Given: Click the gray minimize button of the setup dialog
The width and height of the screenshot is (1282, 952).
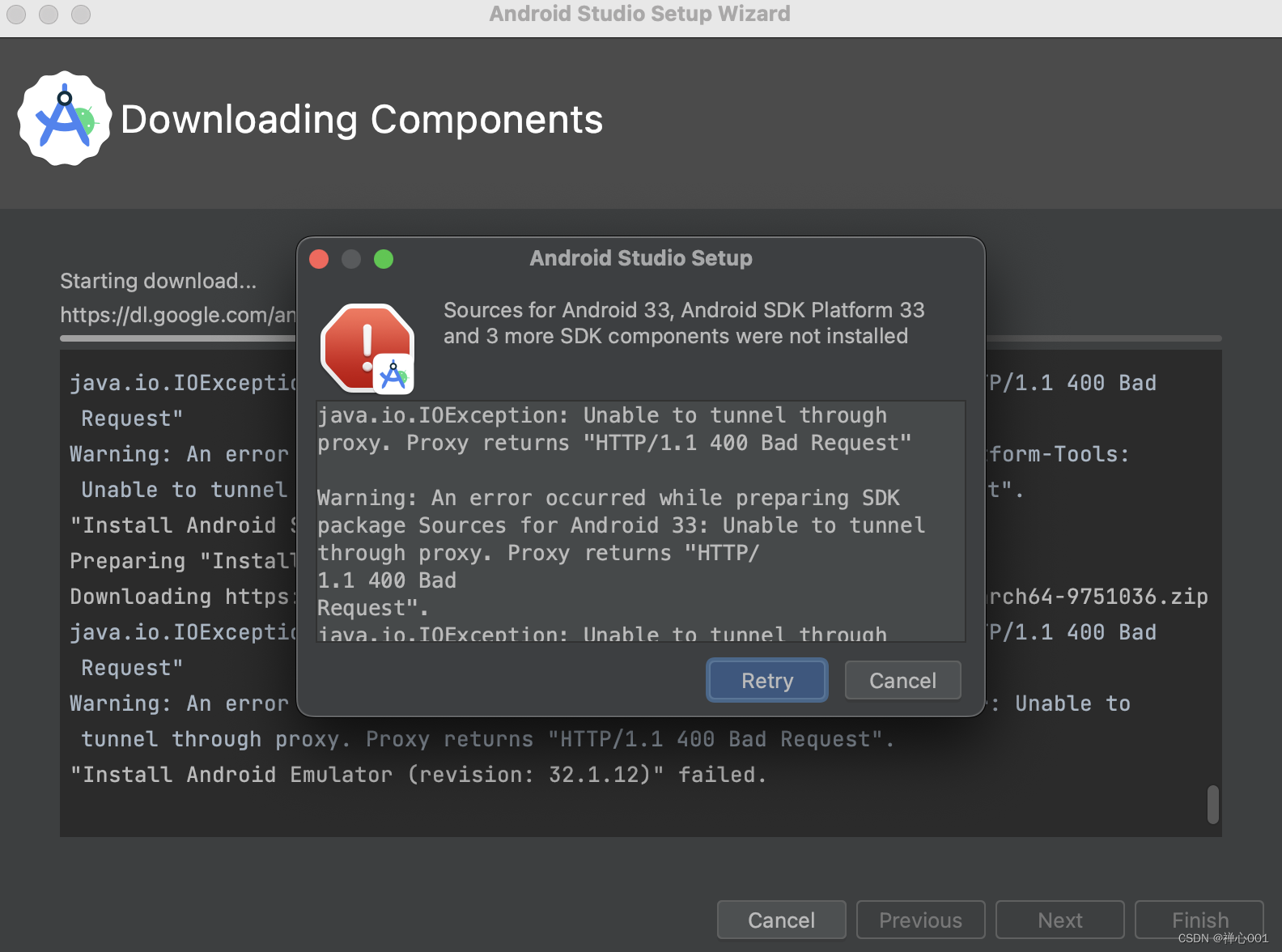Looking at the screenshot, I should tap(351, 259).
